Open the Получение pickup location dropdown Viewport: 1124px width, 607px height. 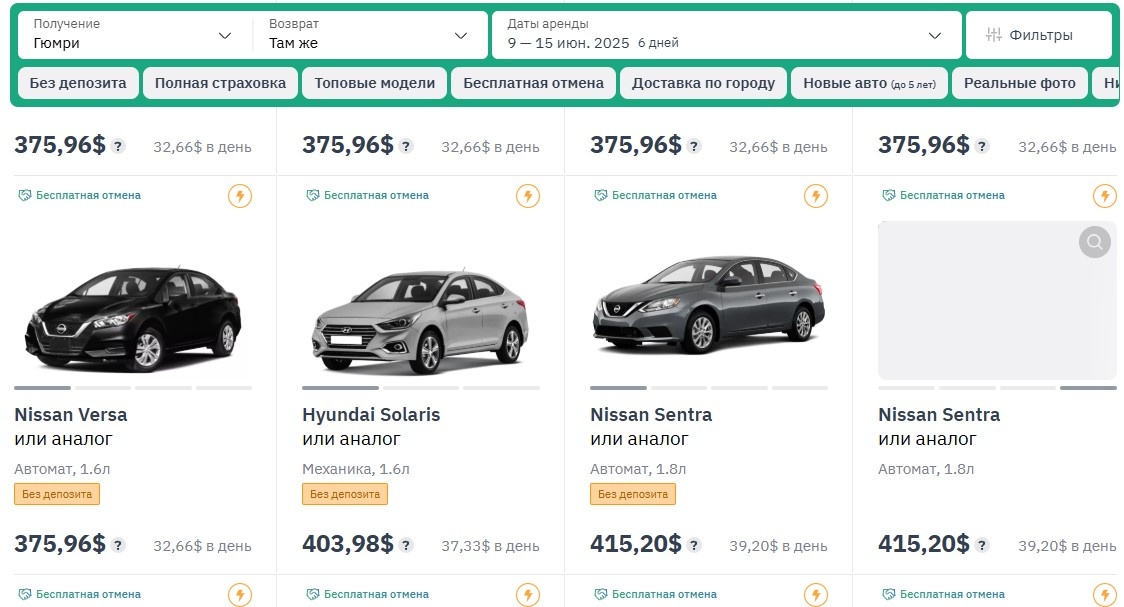[130, 33]
